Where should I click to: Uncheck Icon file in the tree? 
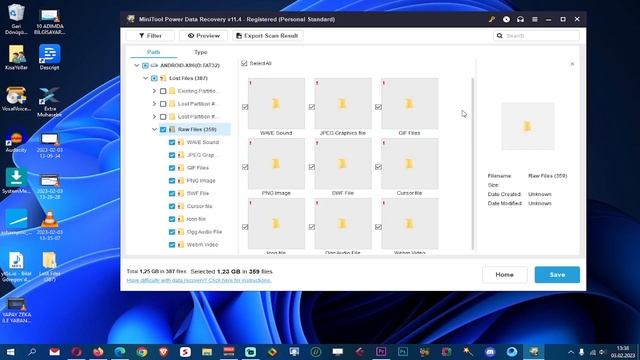(172, 219)
